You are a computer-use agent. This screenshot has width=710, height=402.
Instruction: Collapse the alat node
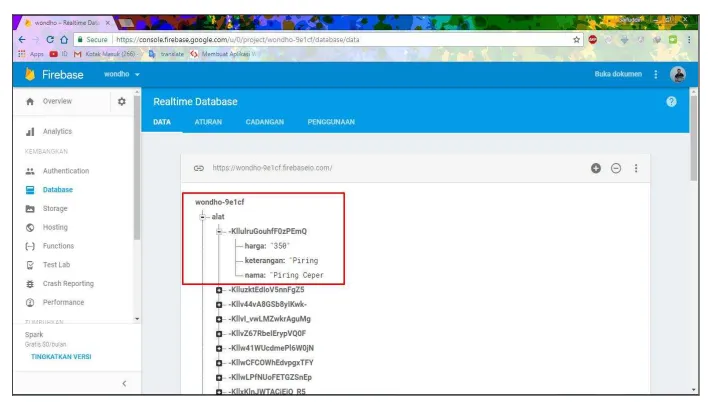point(202,217)
